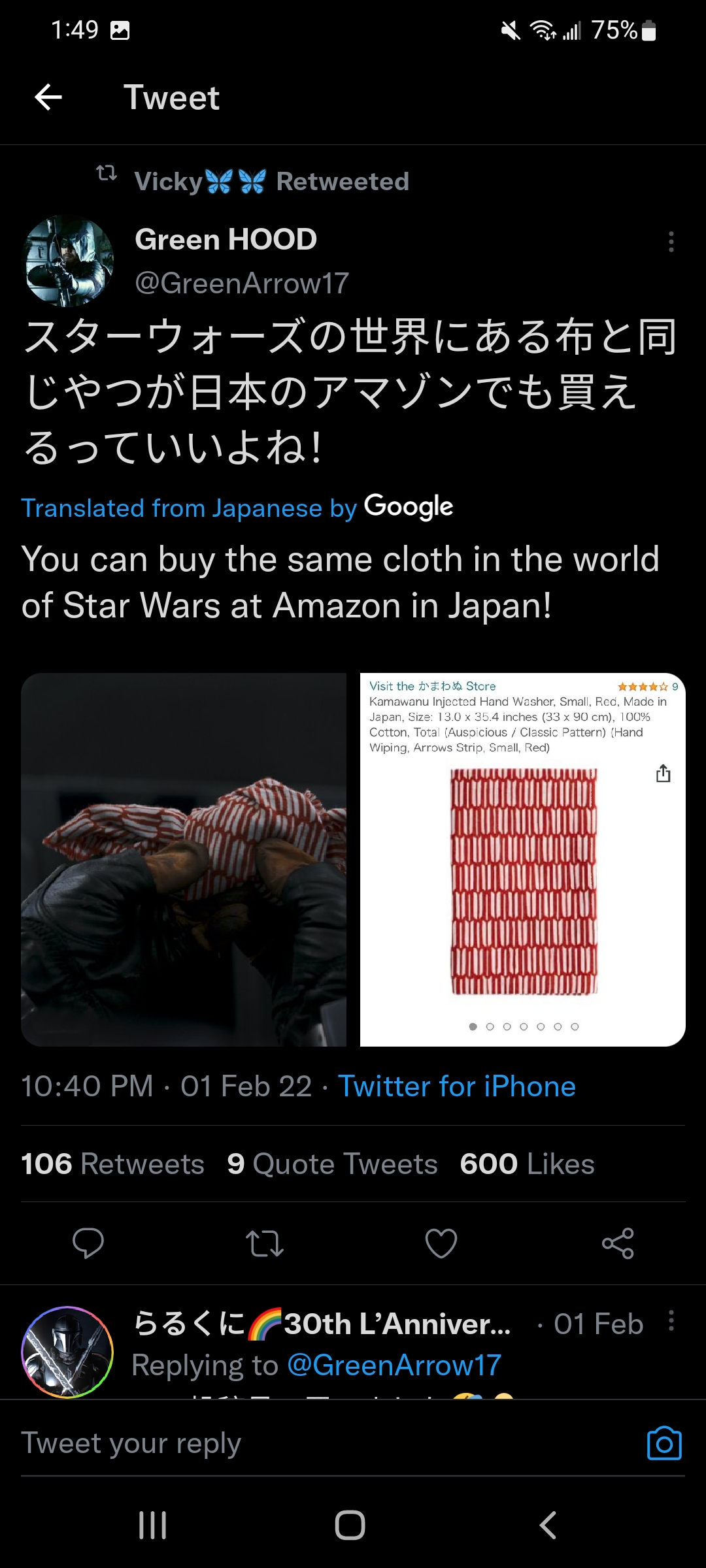Open the three-dot menu on Green HOOD's tweet

pos(671,241)
